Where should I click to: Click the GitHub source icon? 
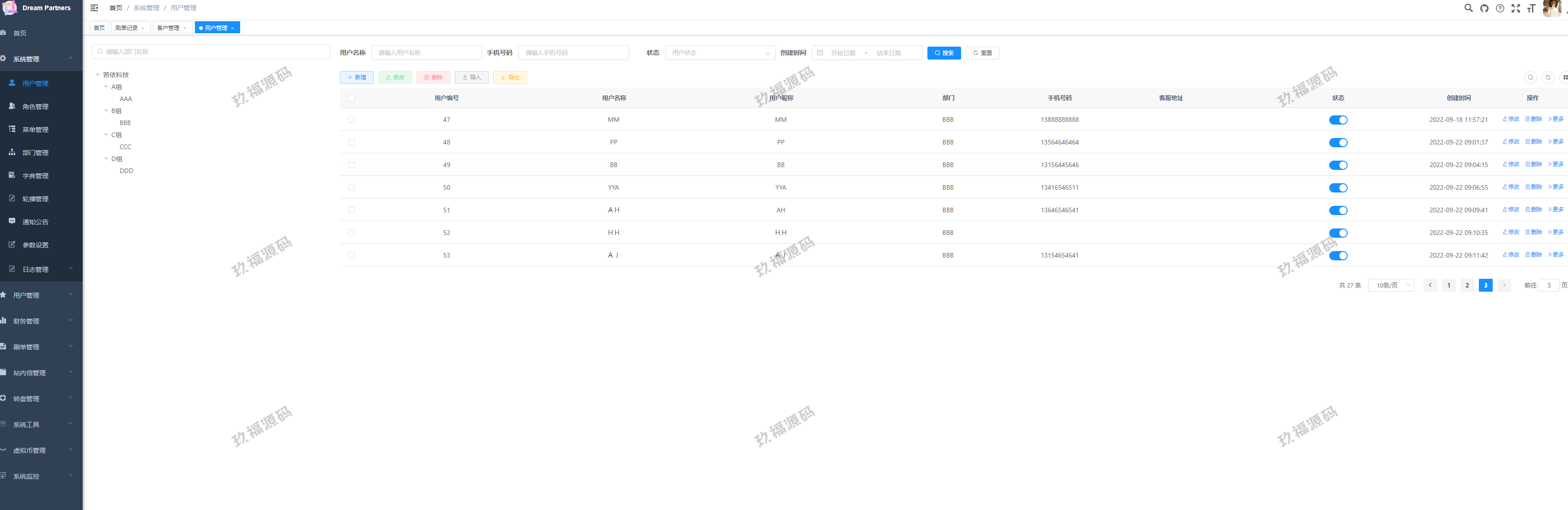pos(1484,8)
